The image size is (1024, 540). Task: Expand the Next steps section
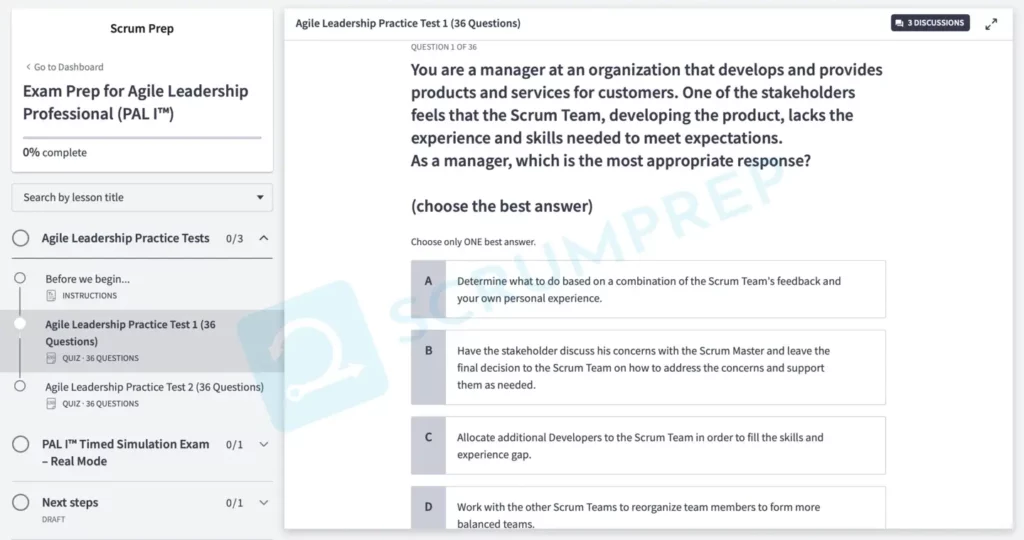pyautogui.click(x=264, y=503)
